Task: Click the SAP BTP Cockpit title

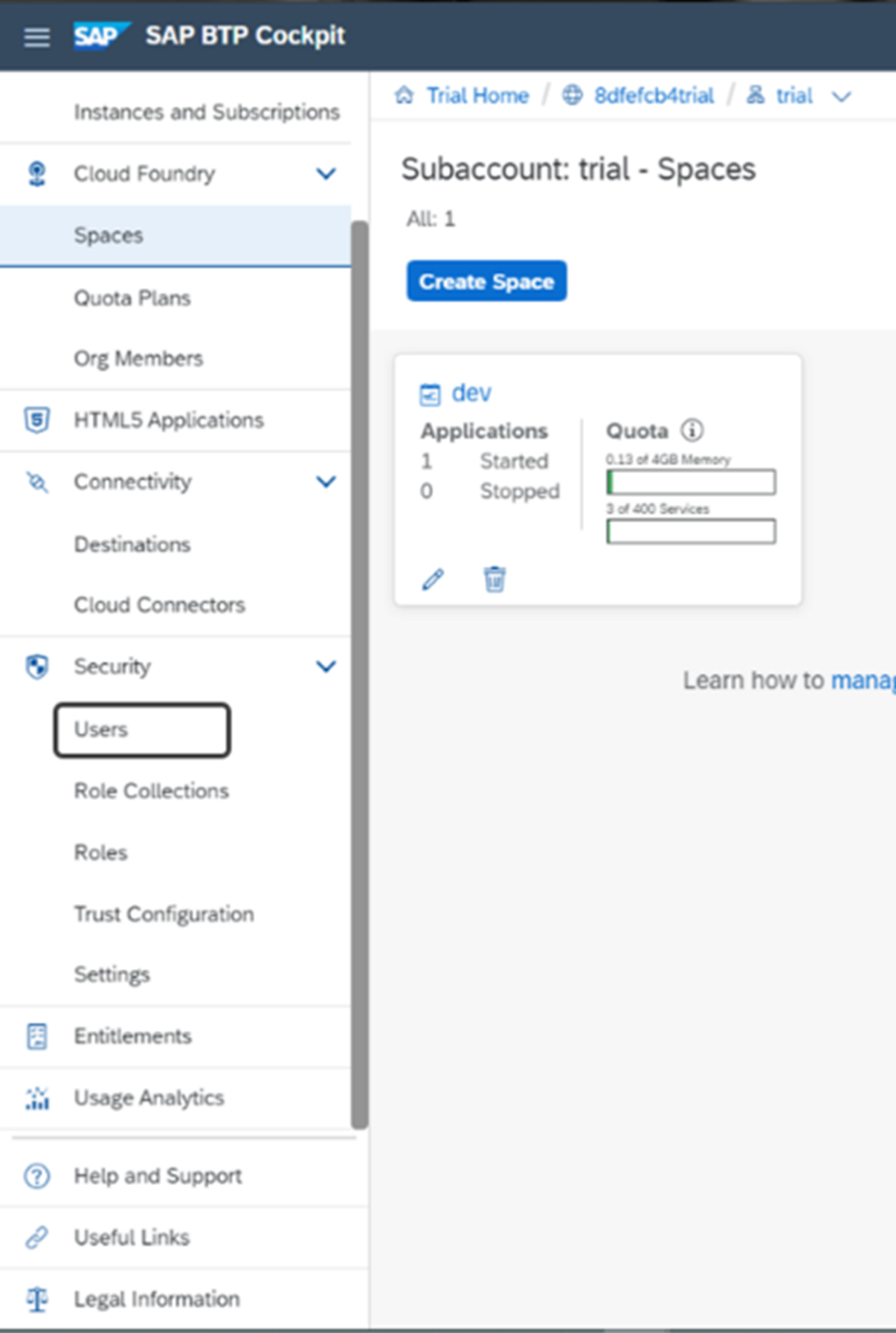Action: [x=245, y=36]
